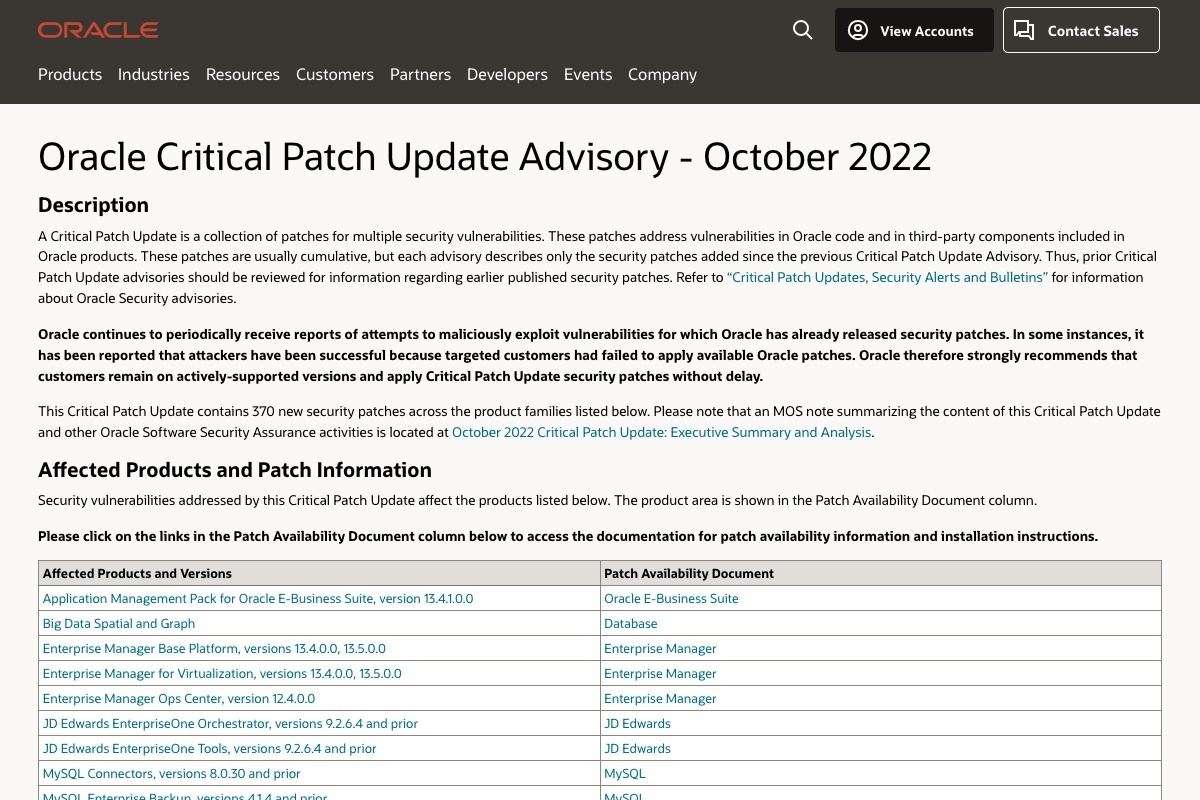Open JD Edwards document for EnterpriseOne Tools row

[637, 748]
